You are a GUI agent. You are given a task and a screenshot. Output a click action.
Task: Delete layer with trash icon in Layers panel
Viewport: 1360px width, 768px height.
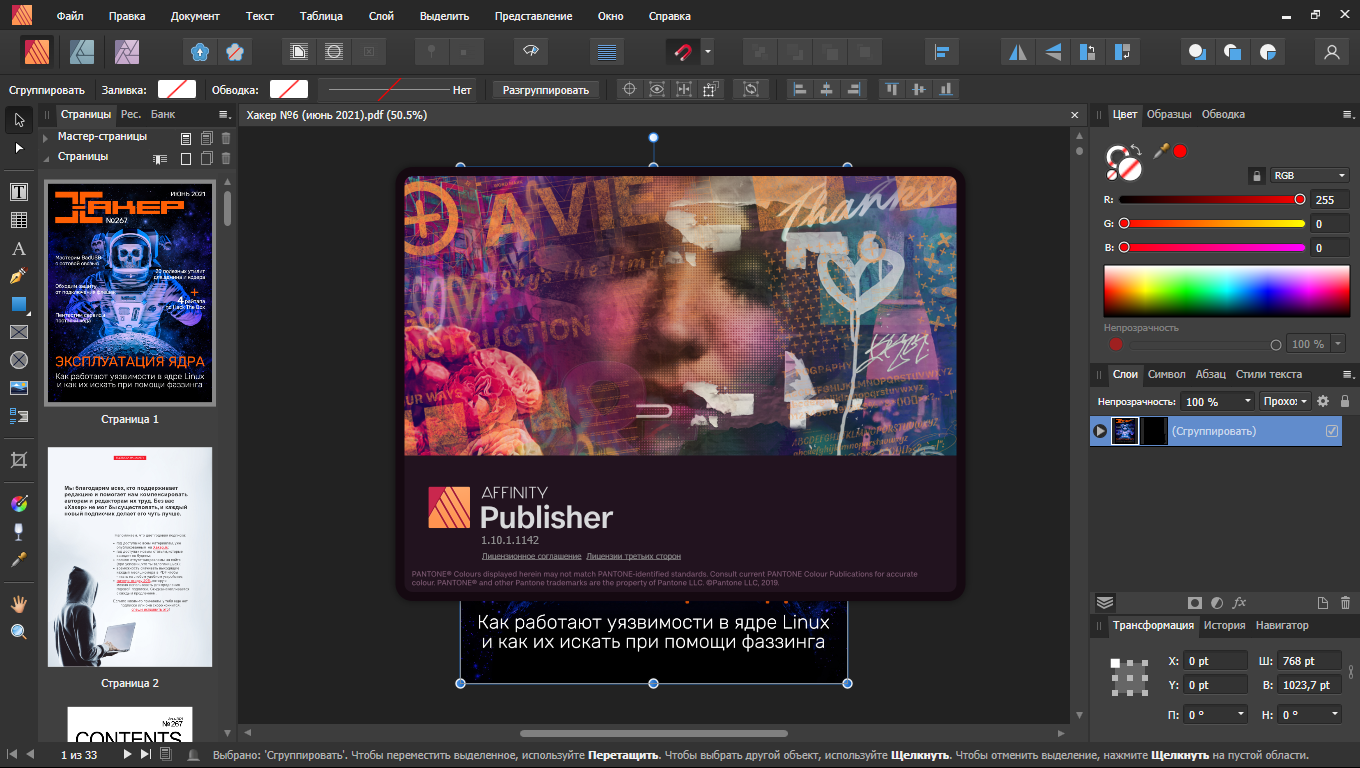1345,602
